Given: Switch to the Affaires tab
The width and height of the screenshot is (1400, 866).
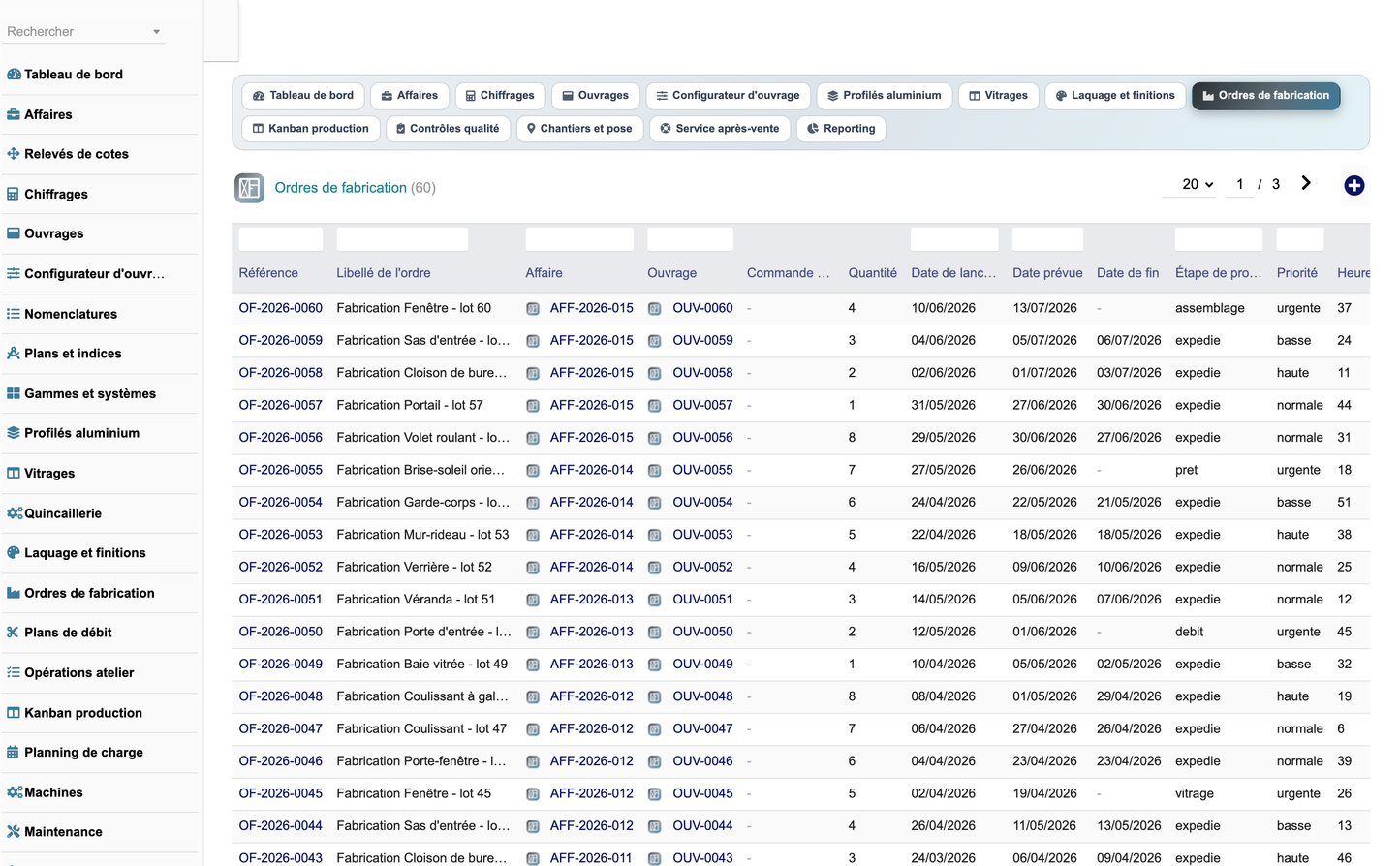Looking at the screenshot, I should pos(409,96).
